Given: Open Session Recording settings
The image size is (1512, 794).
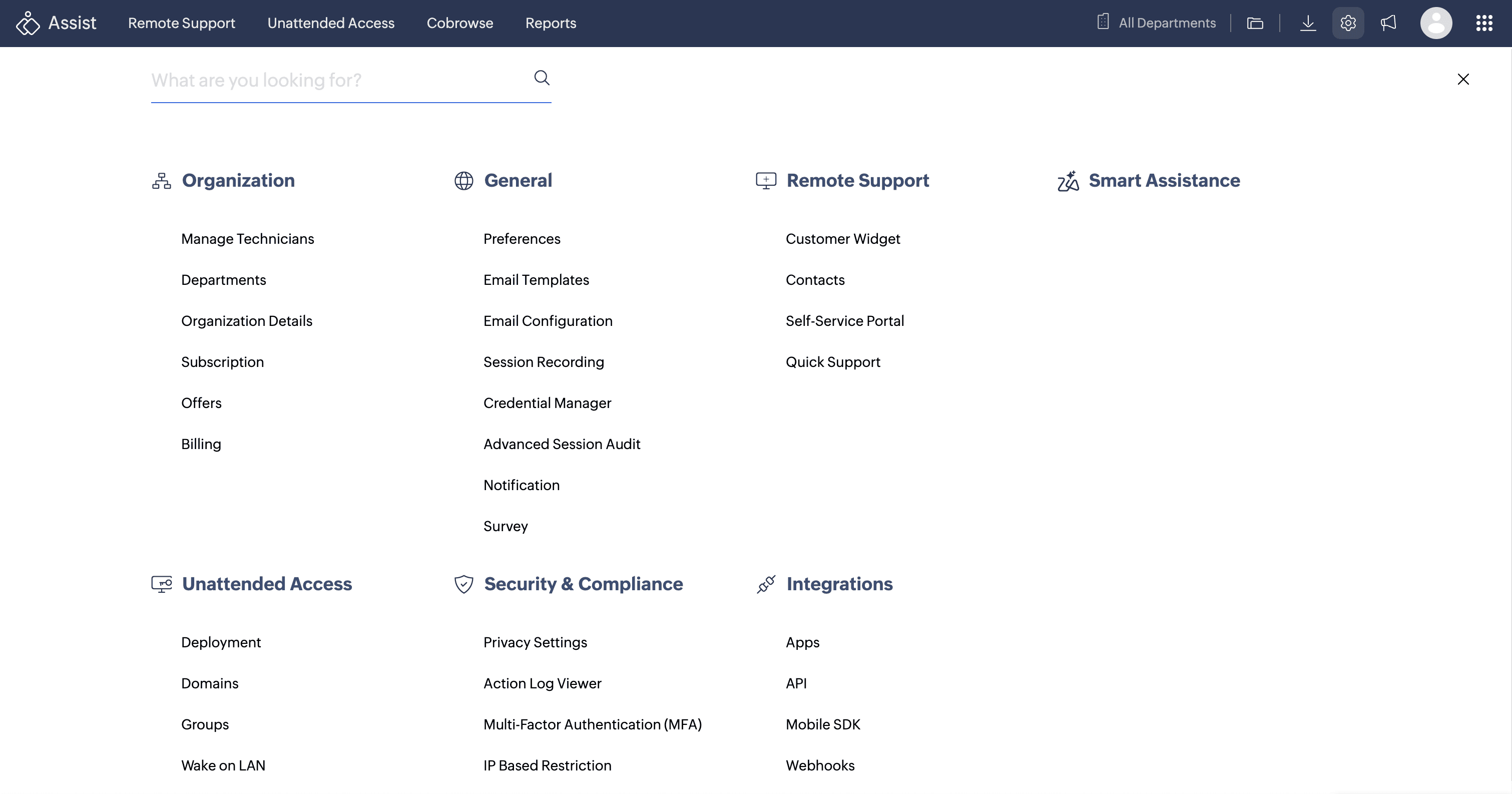Looking at the screenshot, I should tap(544, 362).
